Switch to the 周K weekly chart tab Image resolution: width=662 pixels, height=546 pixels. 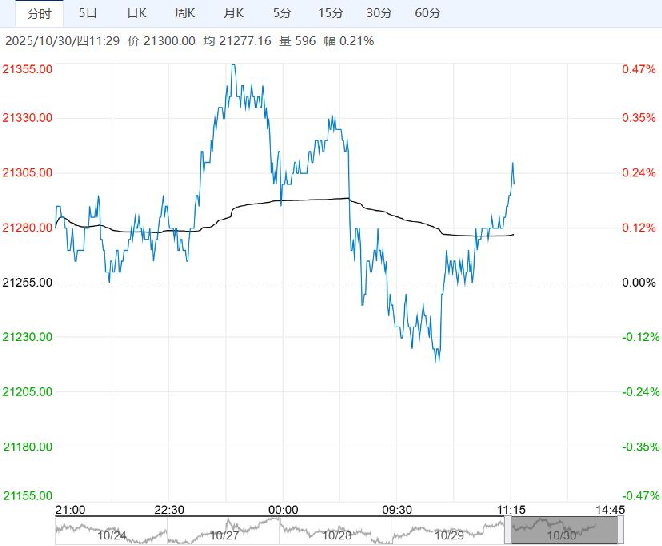(184, 13)
